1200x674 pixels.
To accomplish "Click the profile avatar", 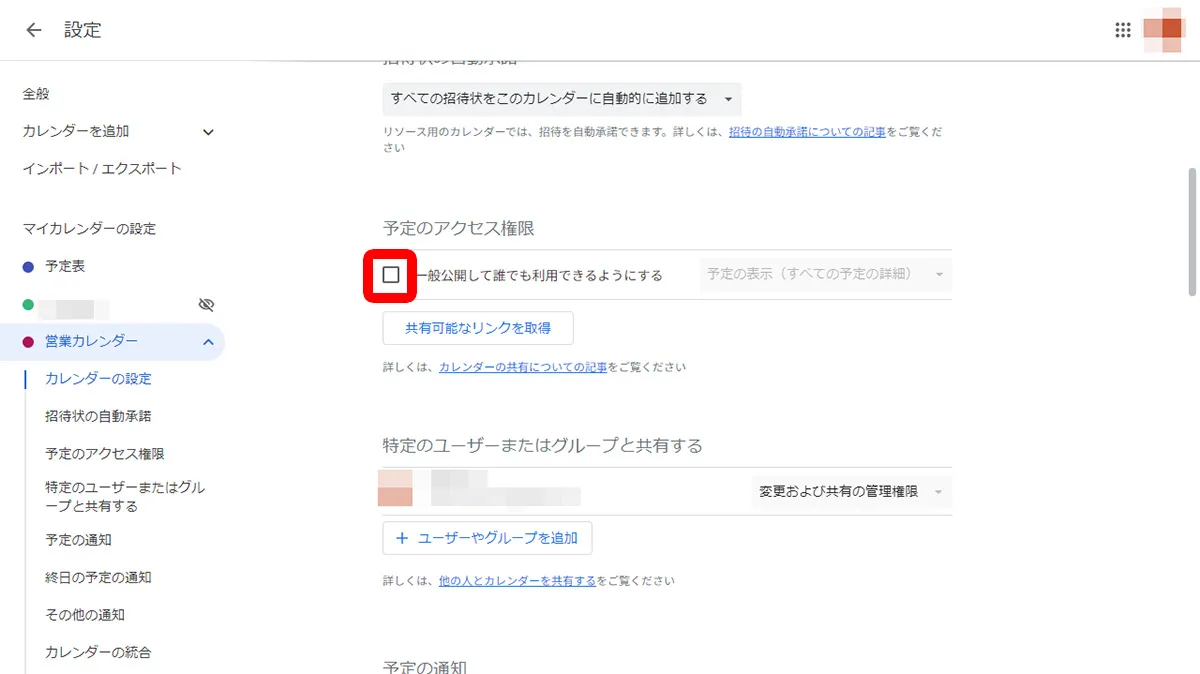I will (1163, 30).
